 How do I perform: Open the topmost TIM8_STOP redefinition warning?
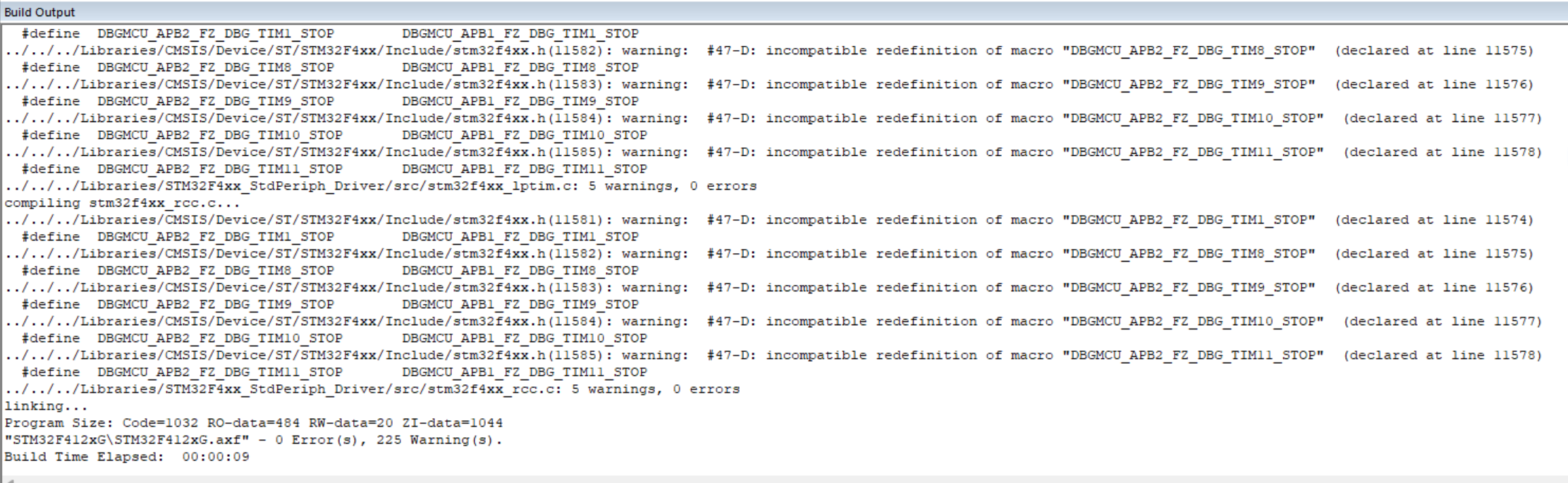[768, 51]
